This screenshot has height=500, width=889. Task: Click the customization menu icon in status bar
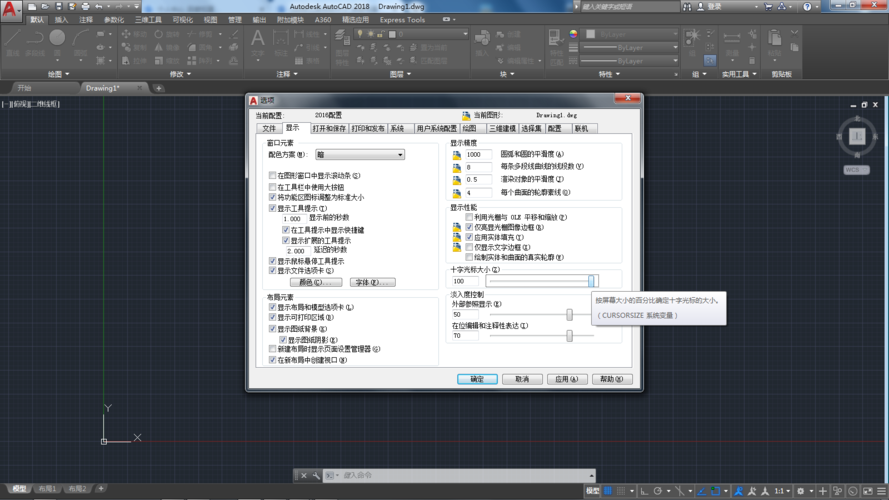(x=881, y=491)
